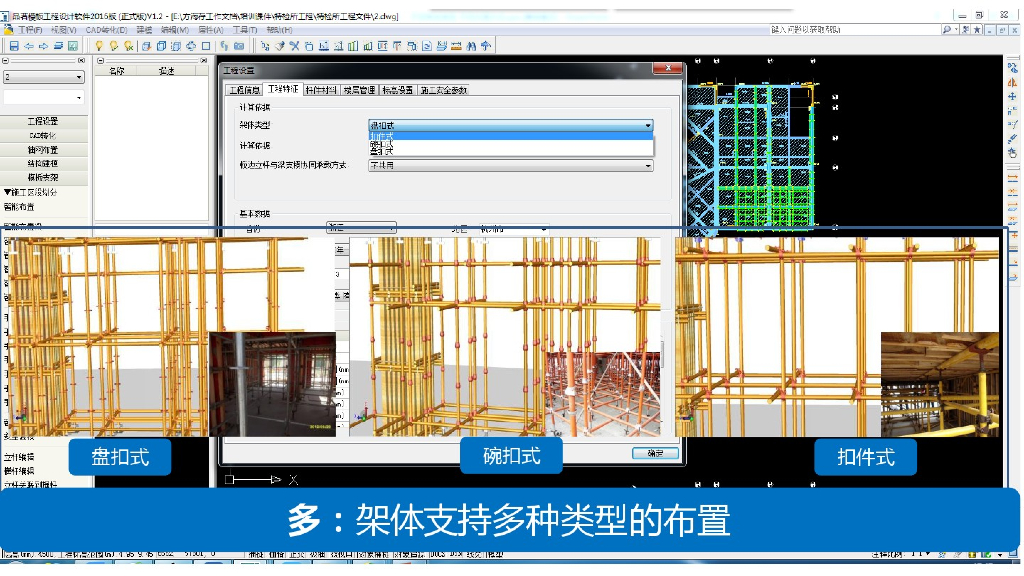The width and height of the screenshot is (1024, 576).
Task: Close the 名称/描述 list panel
Action: (204, 60)
